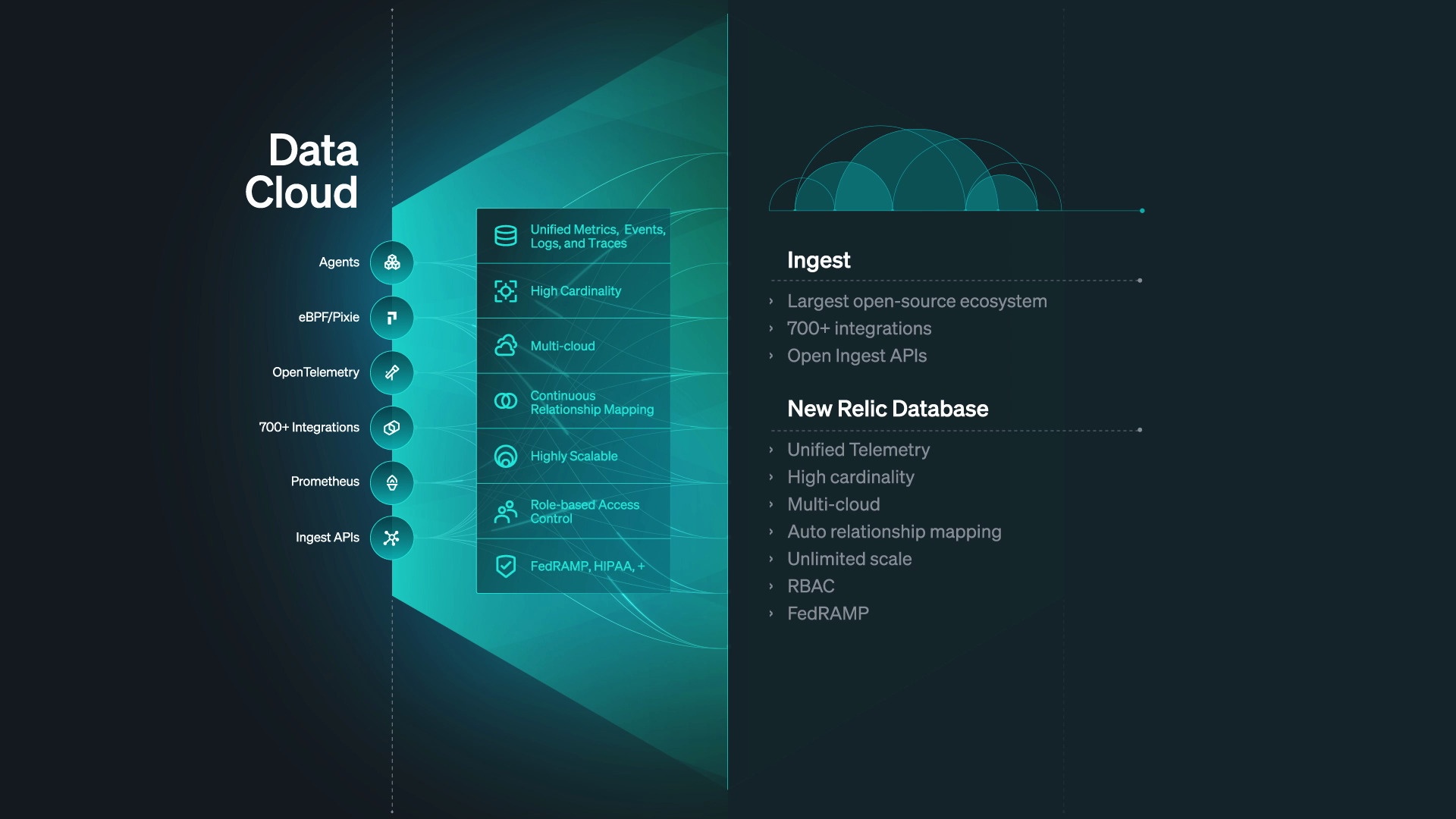Click the OpenTelemetry pen/signal icon
The height and width of the screenshot is (819, 1456).
[x=391, y=372]
